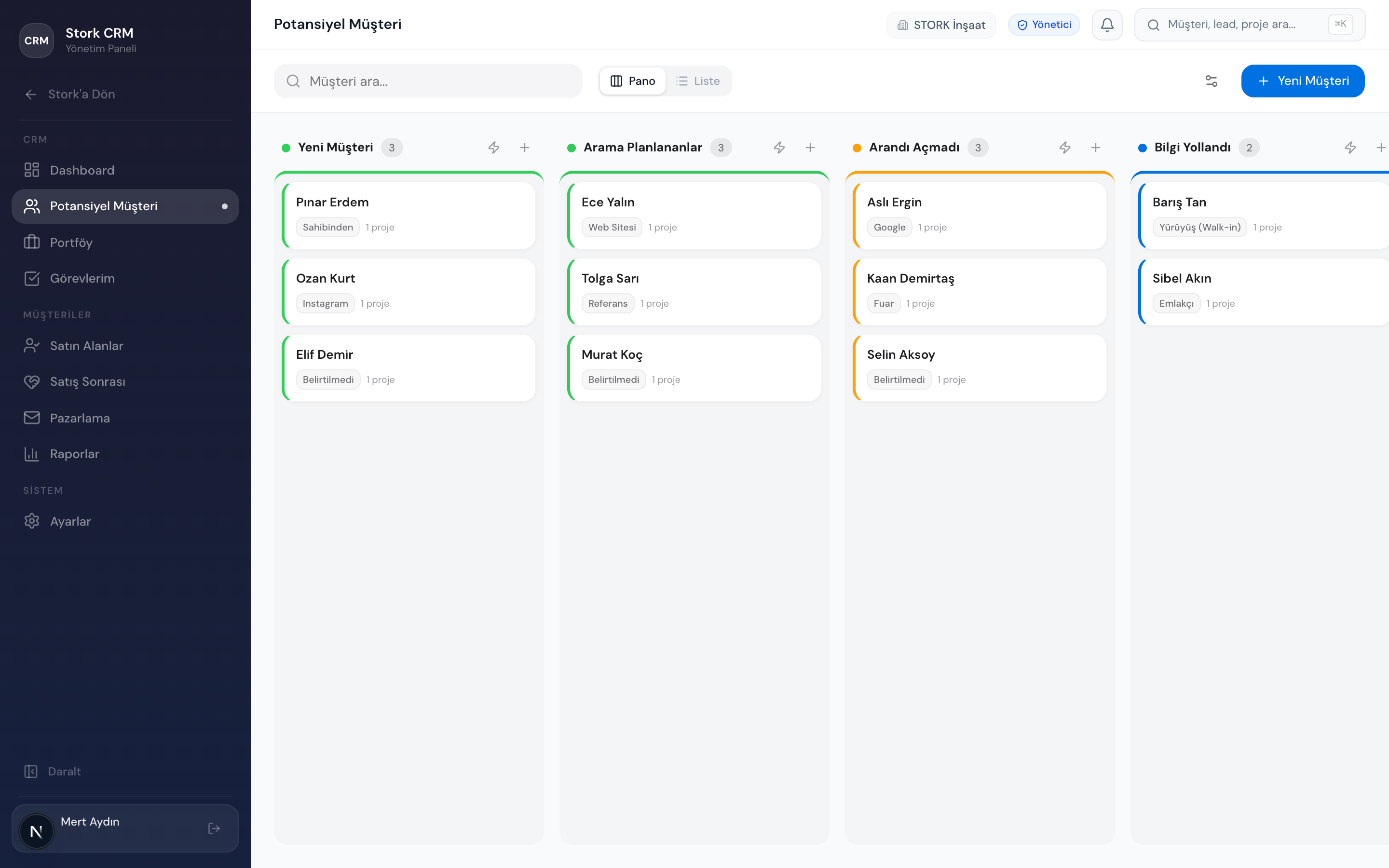Open Murat Koç card

[x=694, y=368]
